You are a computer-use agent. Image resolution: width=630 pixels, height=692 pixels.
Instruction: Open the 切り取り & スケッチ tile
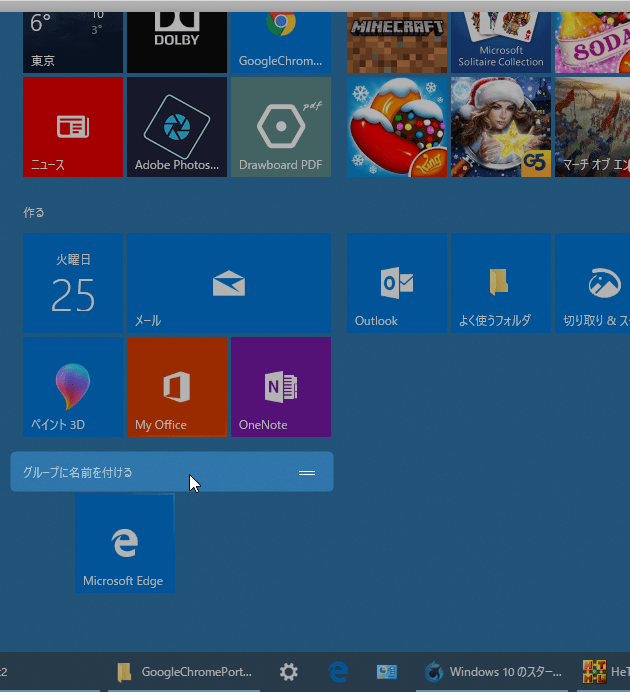click(592, 283)
